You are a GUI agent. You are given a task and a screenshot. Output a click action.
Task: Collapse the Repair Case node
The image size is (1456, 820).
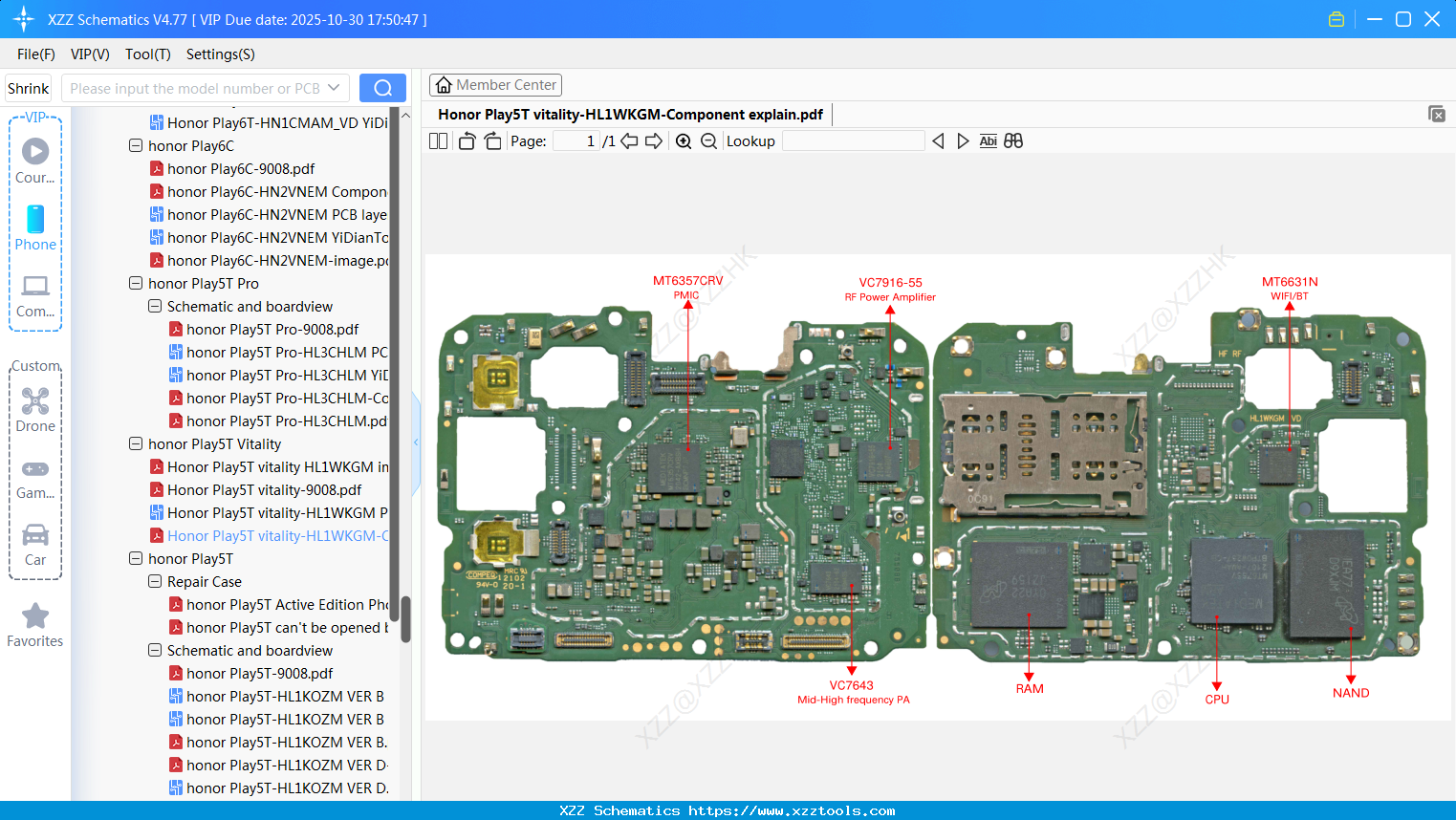coord(155,582)
